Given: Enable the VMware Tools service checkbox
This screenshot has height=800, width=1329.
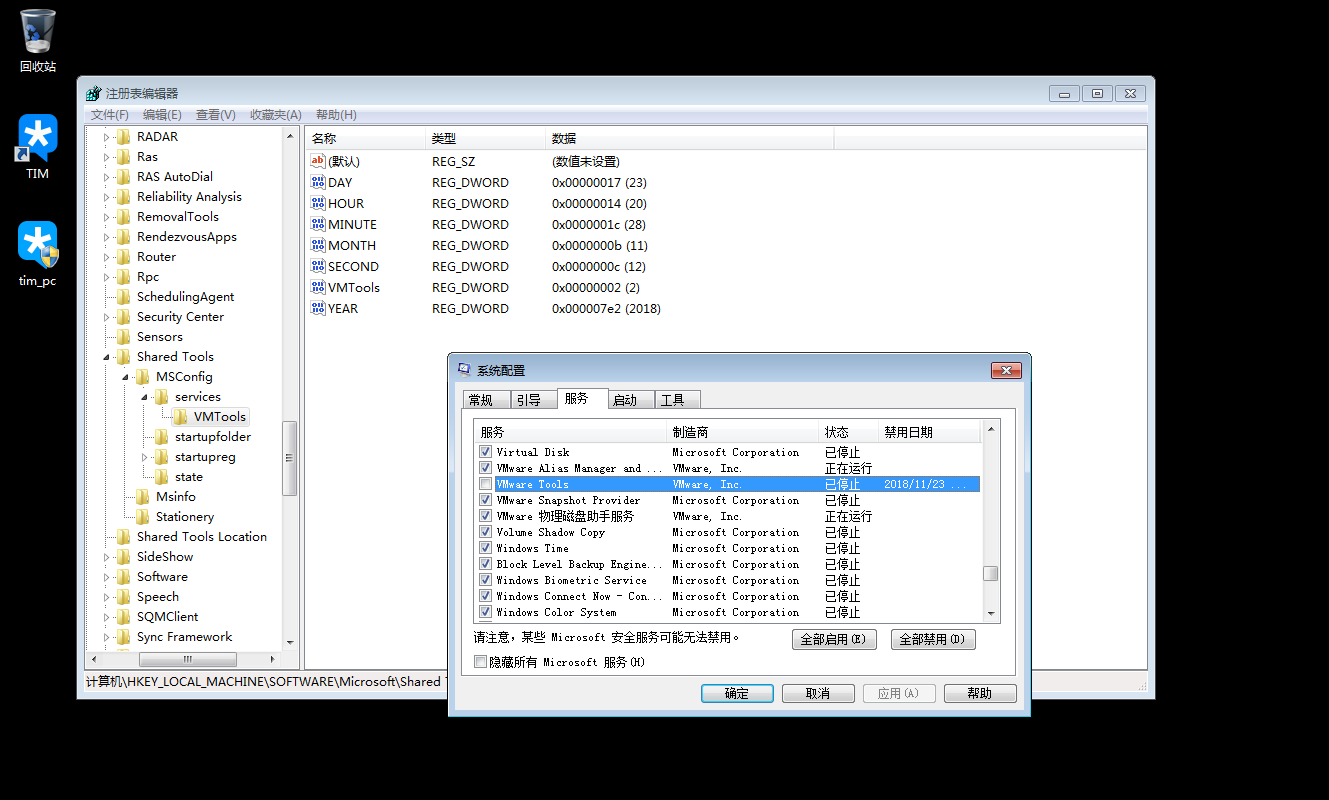Looking at the screenshot, I should (485, 483).
